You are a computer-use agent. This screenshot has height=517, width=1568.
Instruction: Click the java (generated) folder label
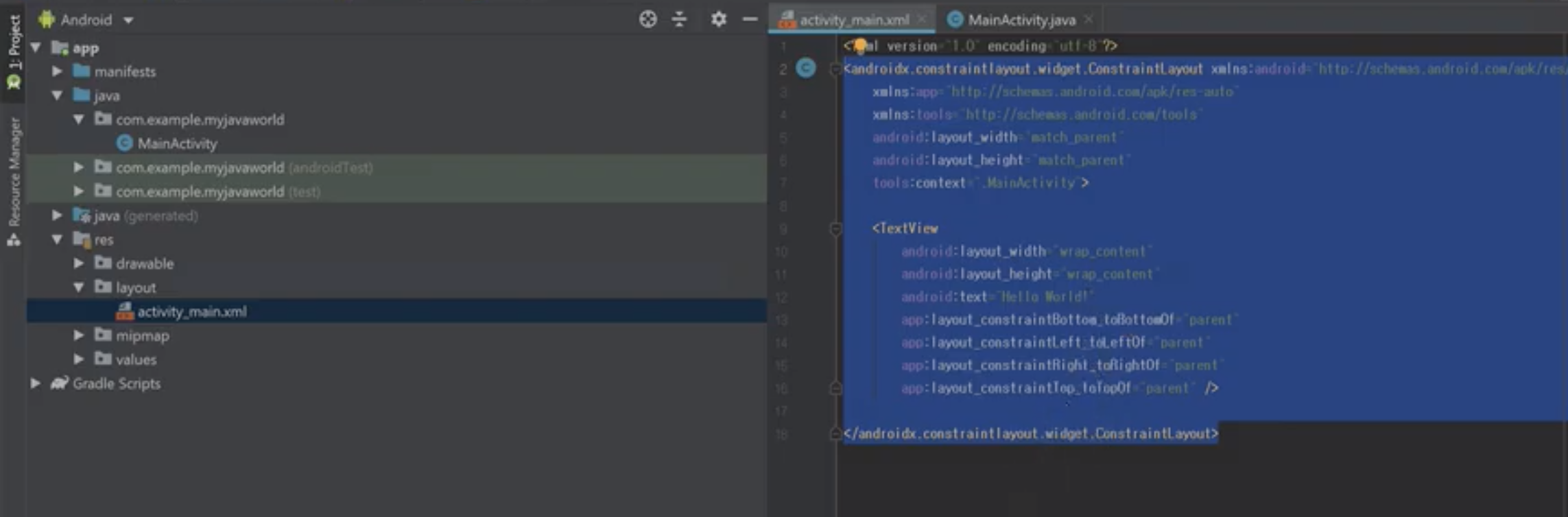point(146,215)
